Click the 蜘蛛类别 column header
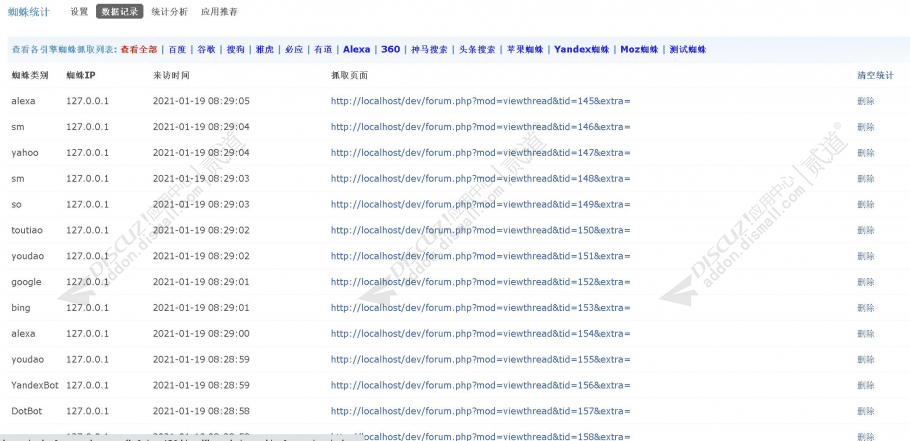910x441 pixels. (30, 75)
